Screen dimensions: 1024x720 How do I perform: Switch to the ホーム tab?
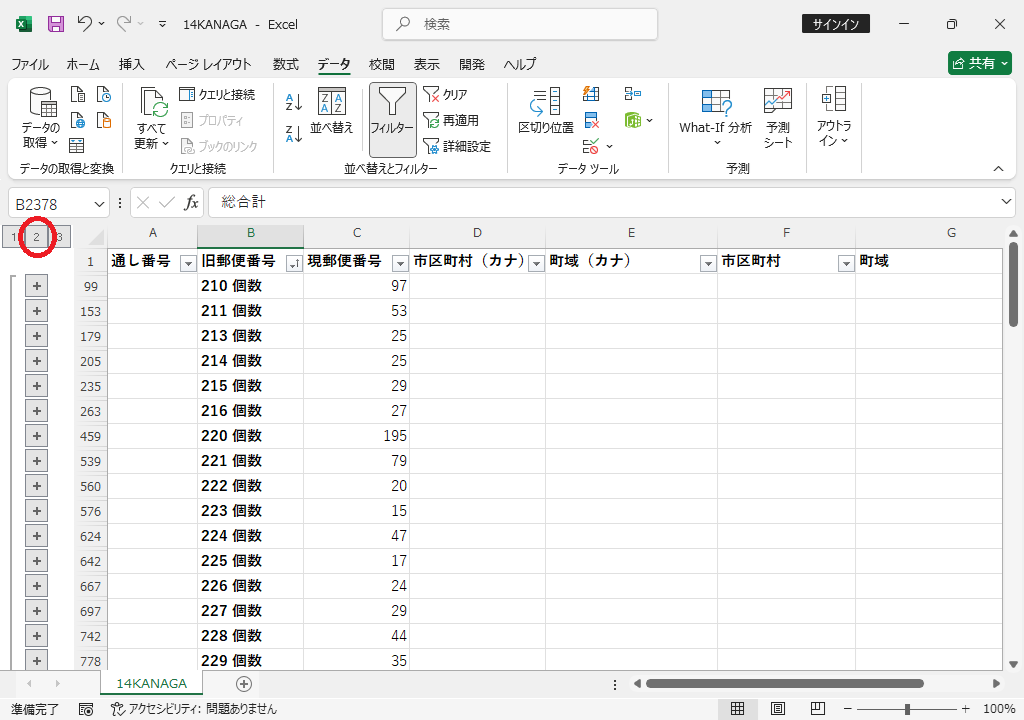coord(83,64)
